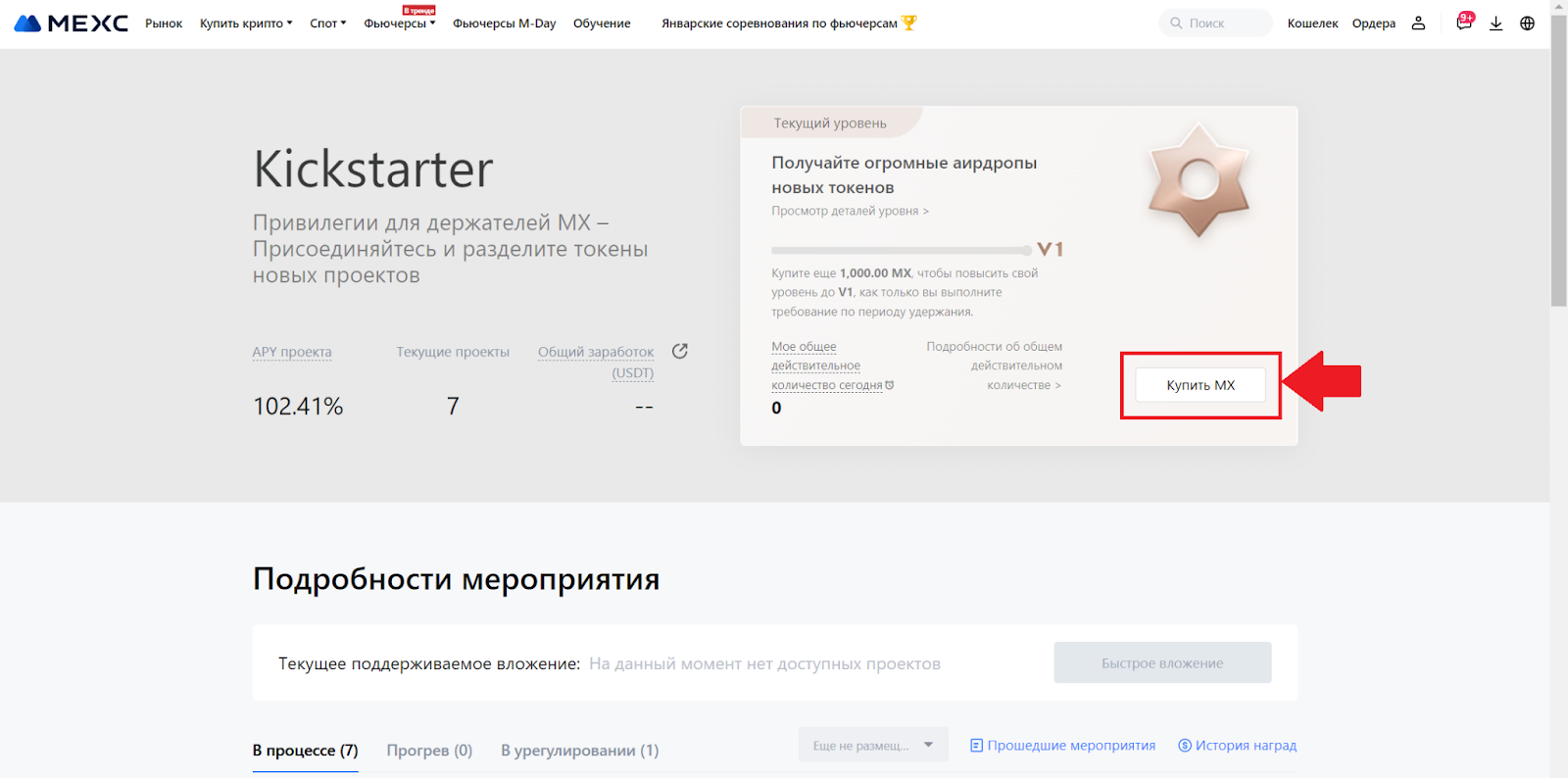Expand the Фьючерсы dropdown menu
Viewport: 1568px width, 778px height.
click(x=400, y=24)
